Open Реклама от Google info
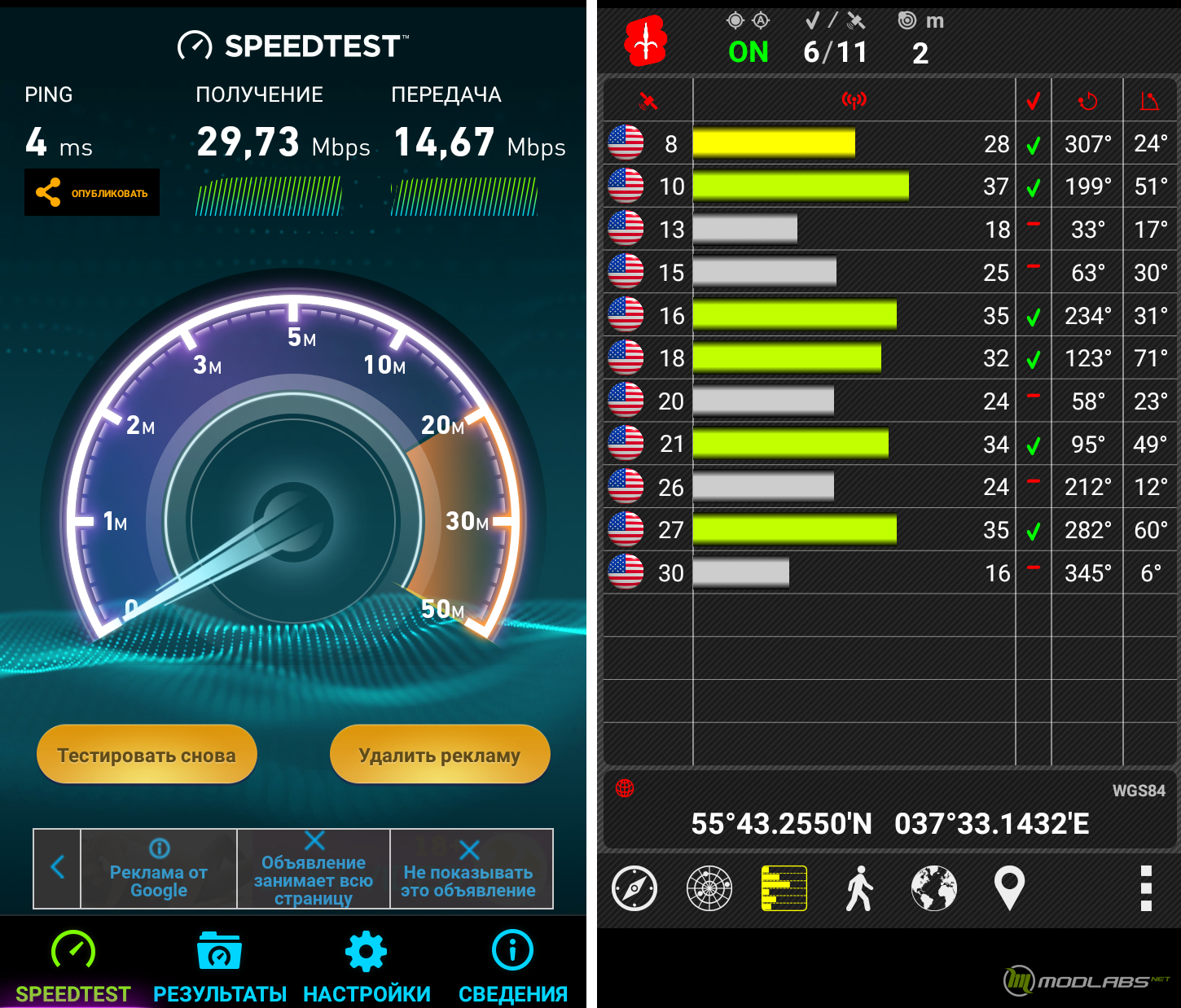Image resolution: width=1181 pixels, height=1008 pixels. click(159, 869)
